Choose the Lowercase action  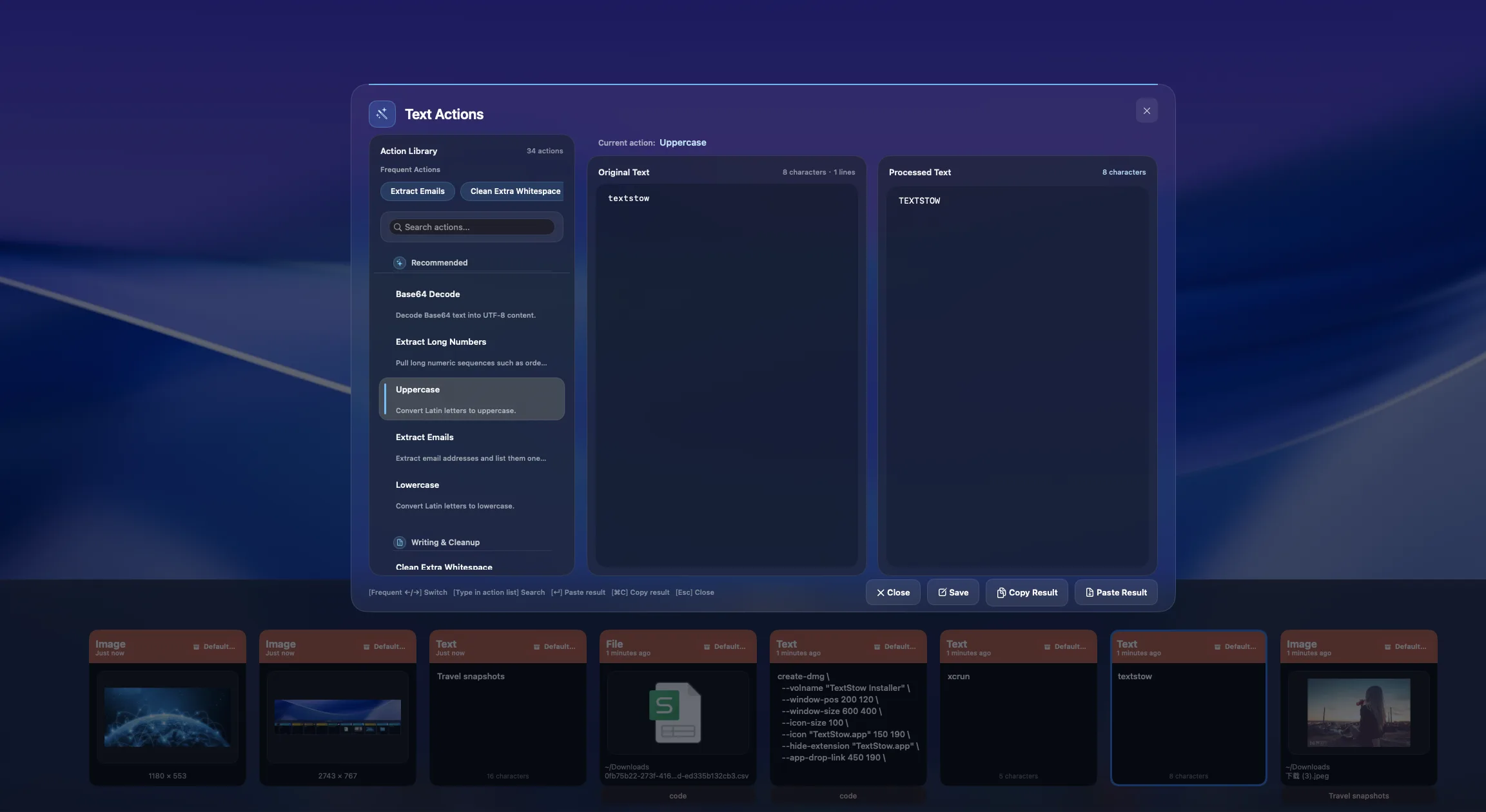(472, 495)
